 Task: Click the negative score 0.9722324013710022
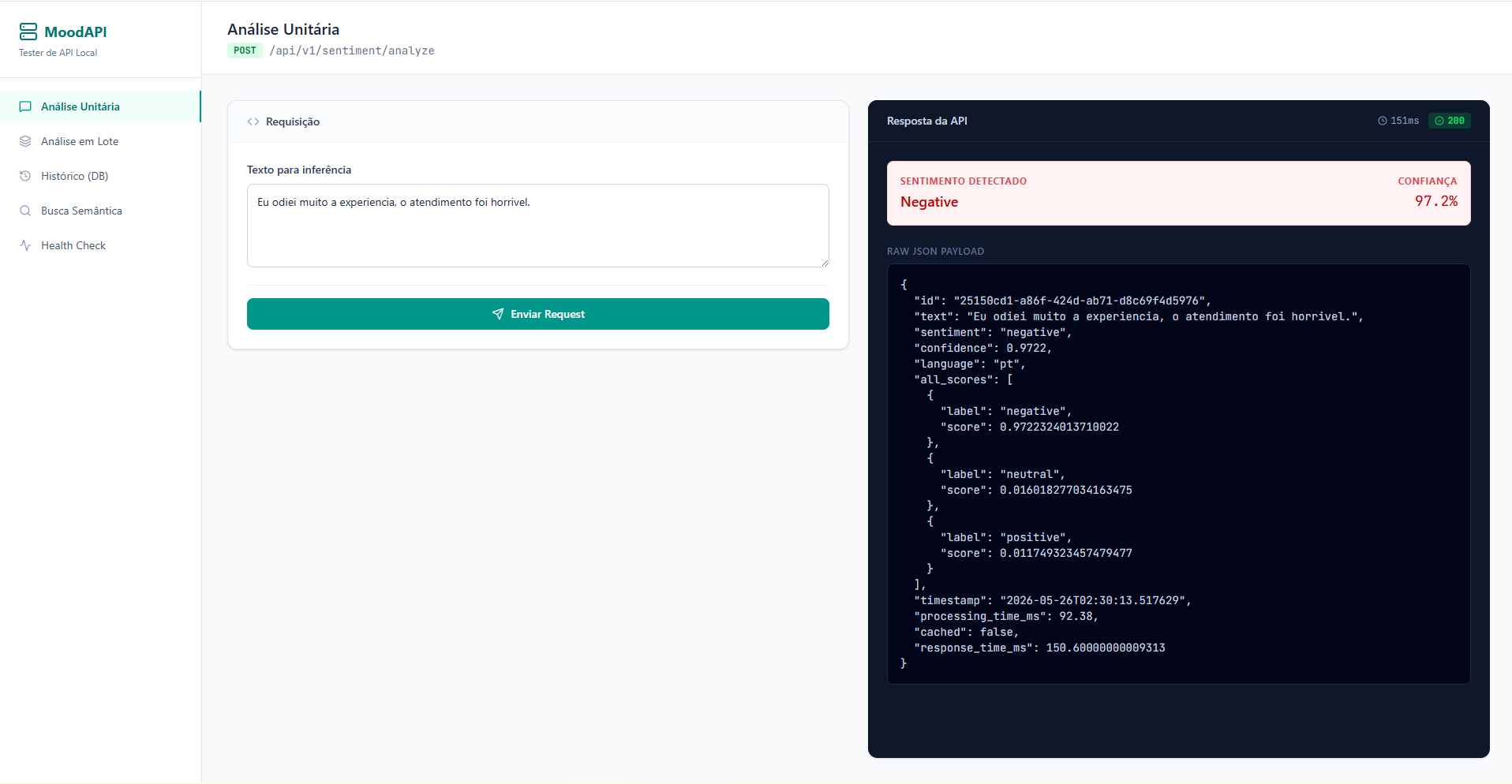click(x=1059, y=427)
